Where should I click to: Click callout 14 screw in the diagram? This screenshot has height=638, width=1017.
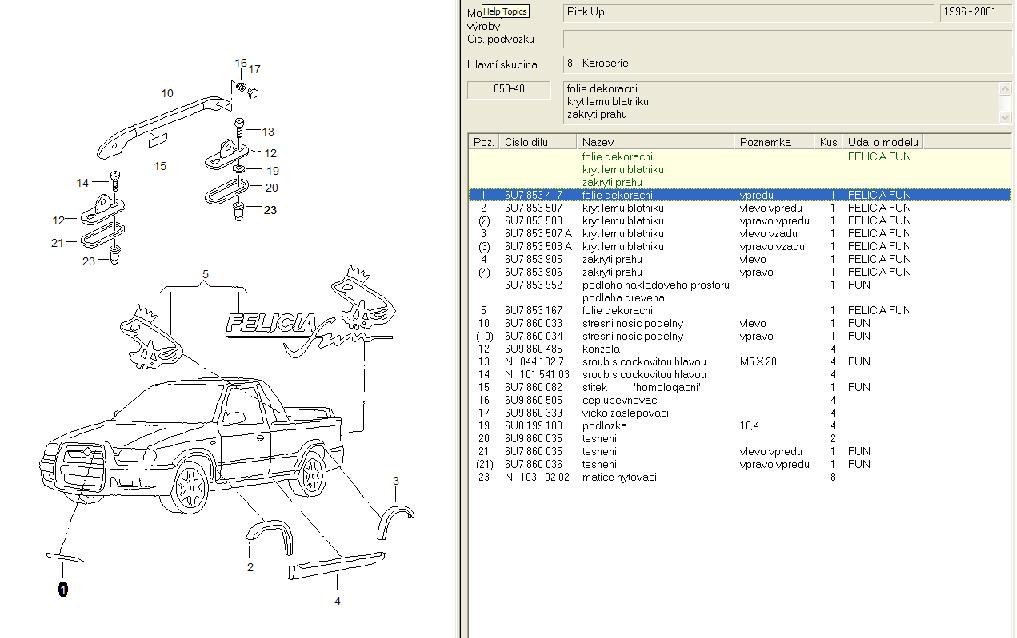(82, 183)
